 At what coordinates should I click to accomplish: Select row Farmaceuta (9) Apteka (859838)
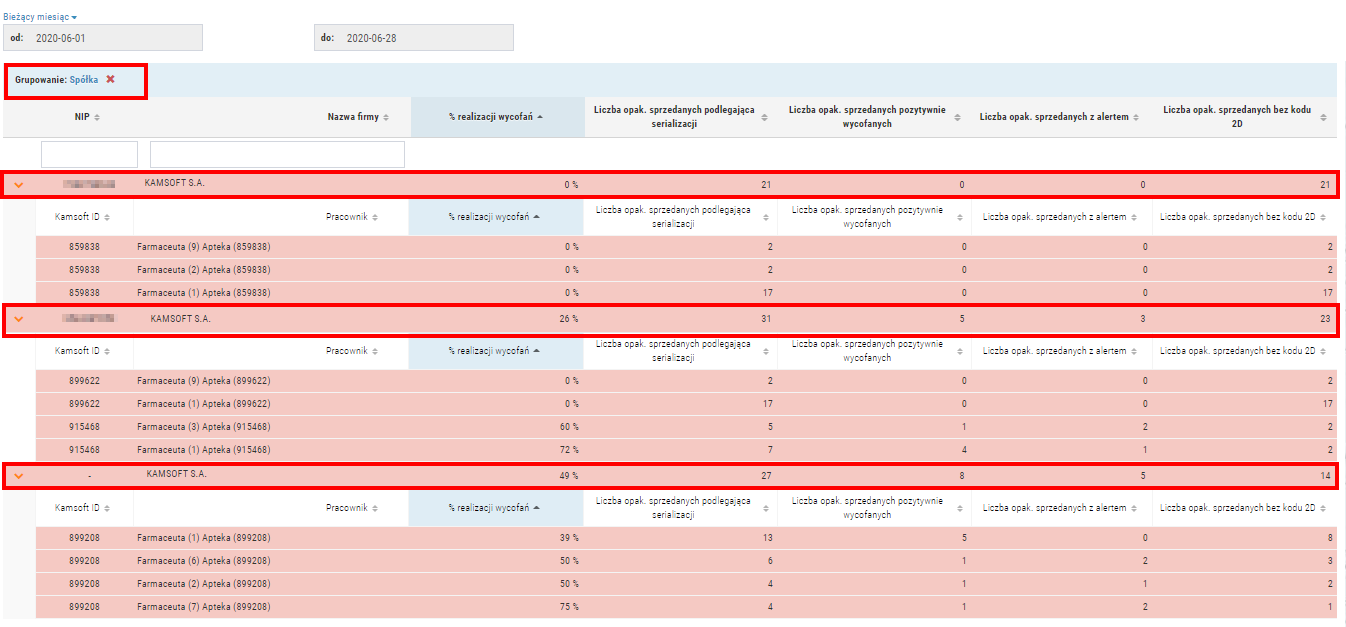[x=204, y=247]
